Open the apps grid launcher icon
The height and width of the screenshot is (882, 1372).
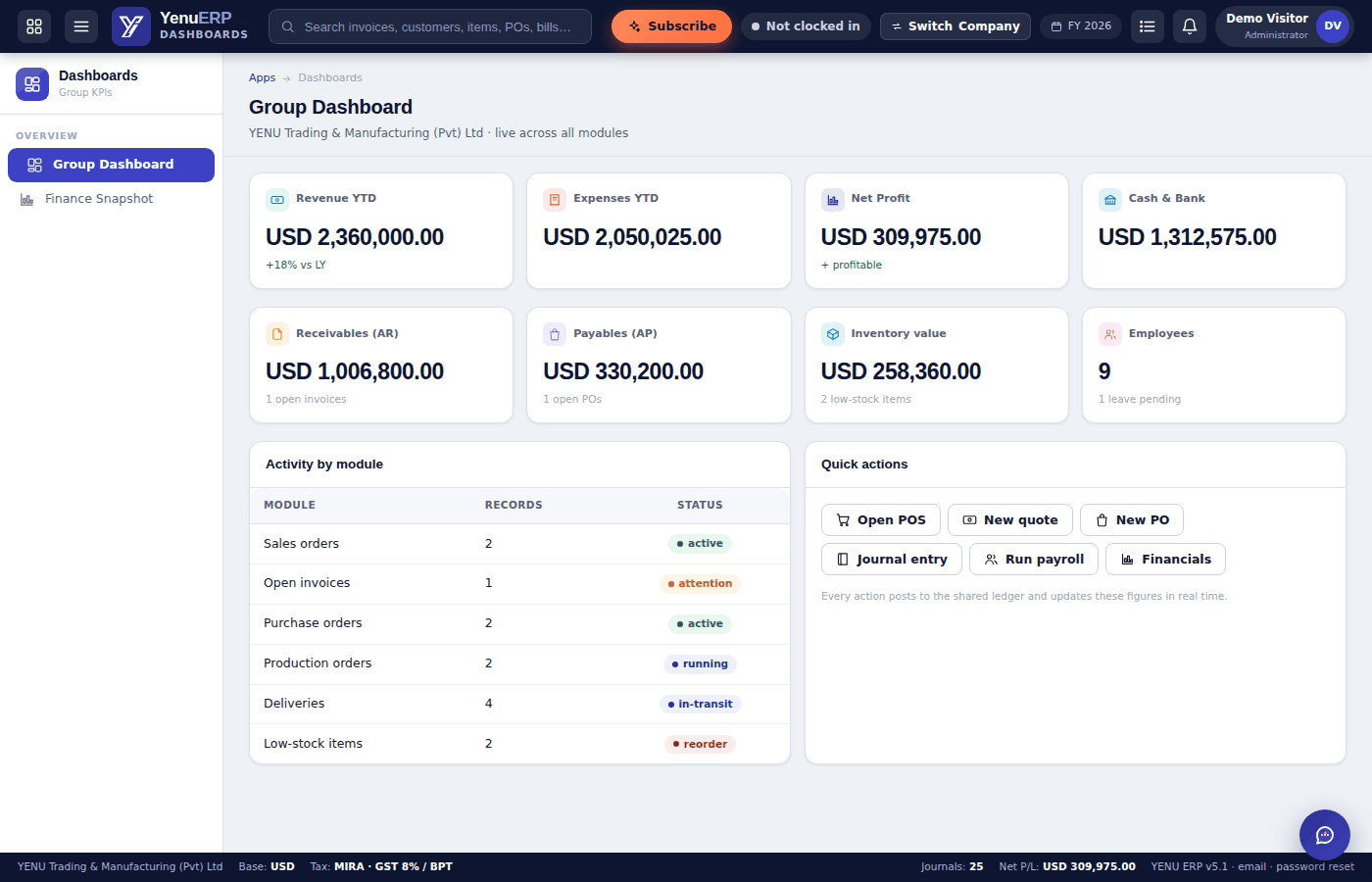pyautogui.click(x=34, y=26)
